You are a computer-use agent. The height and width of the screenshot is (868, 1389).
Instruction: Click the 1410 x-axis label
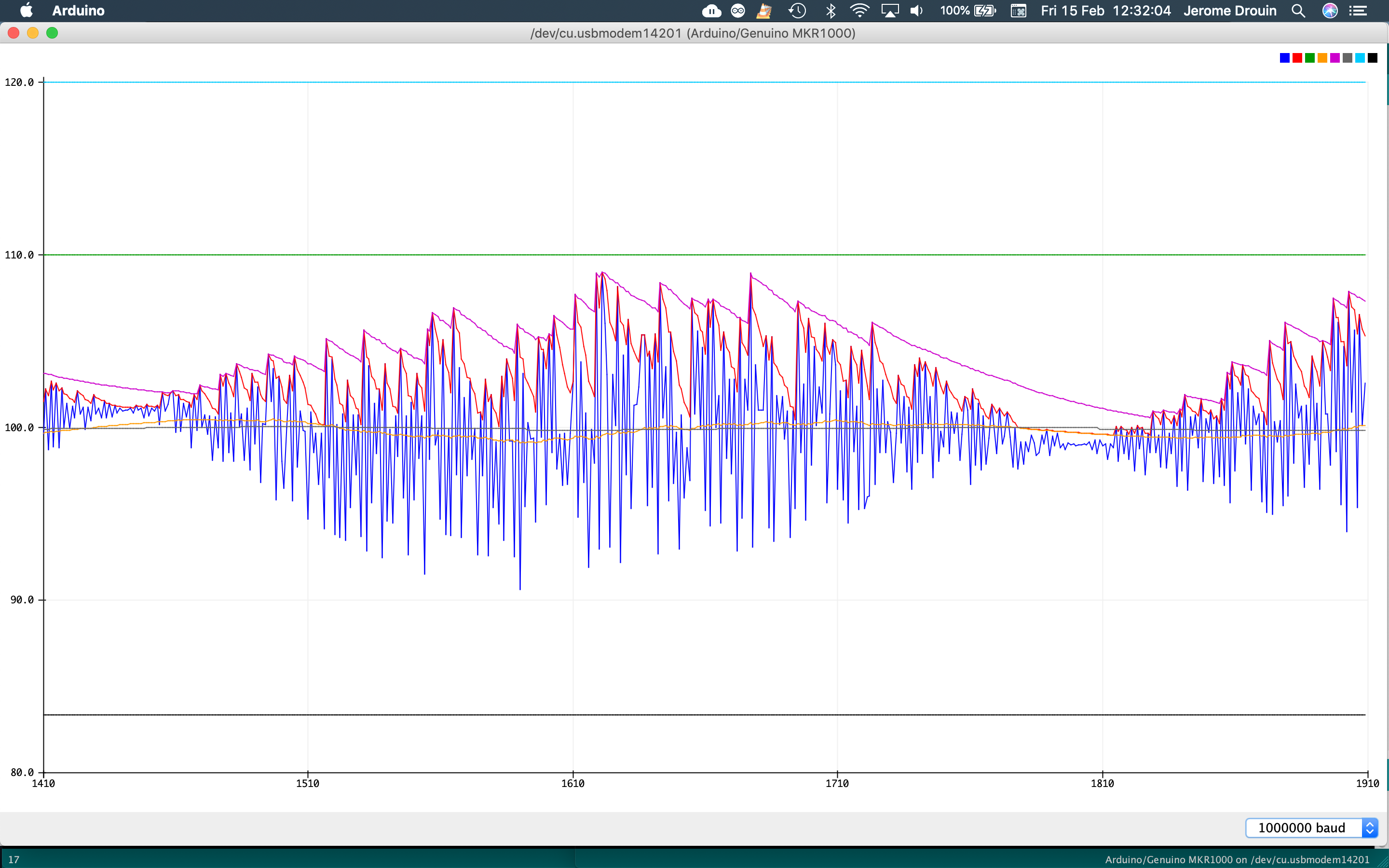tap(43, 784)
